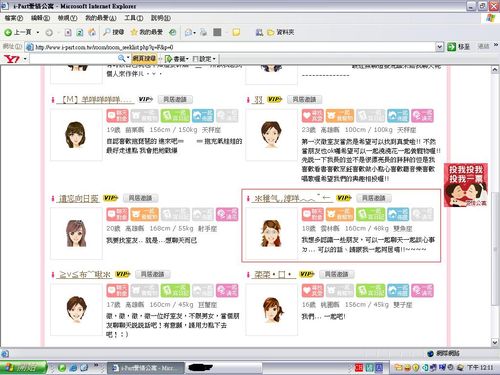Click the 投我投我一票 vote banner

466,185
